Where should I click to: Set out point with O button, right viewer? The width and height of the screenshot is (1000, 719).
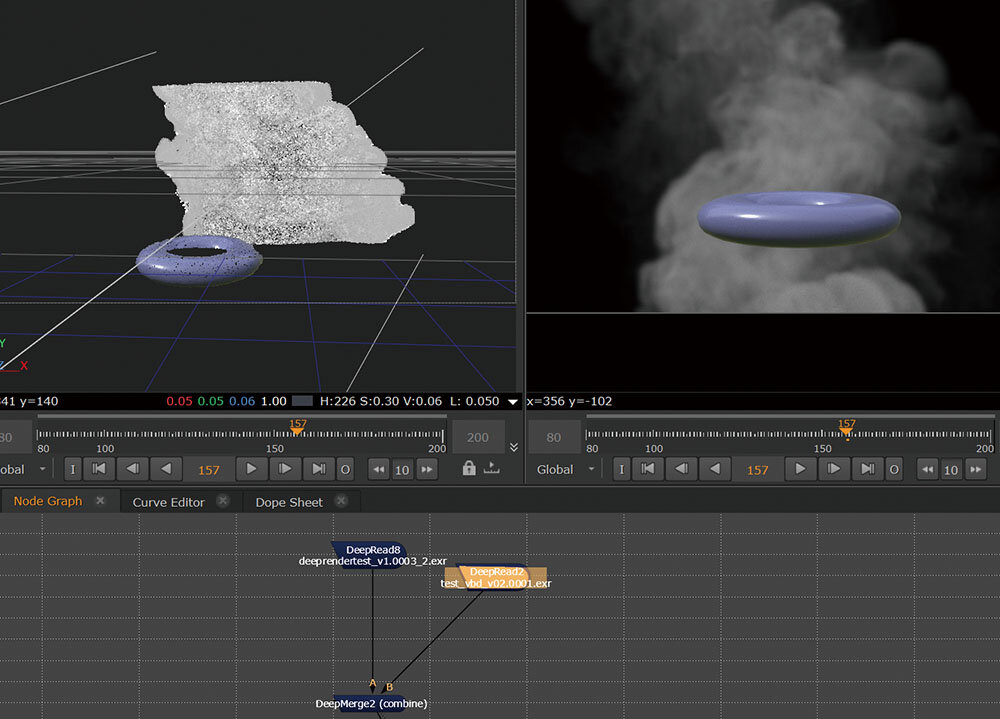tap(894, 469)
